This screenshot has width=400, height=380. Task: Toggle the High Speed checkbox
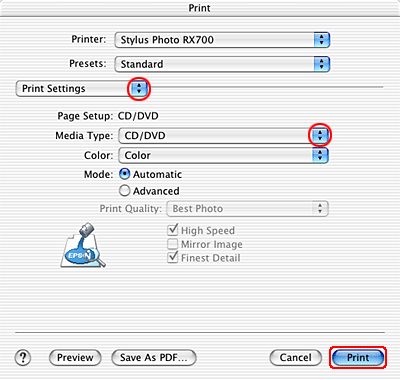click(x=173, y=230)
